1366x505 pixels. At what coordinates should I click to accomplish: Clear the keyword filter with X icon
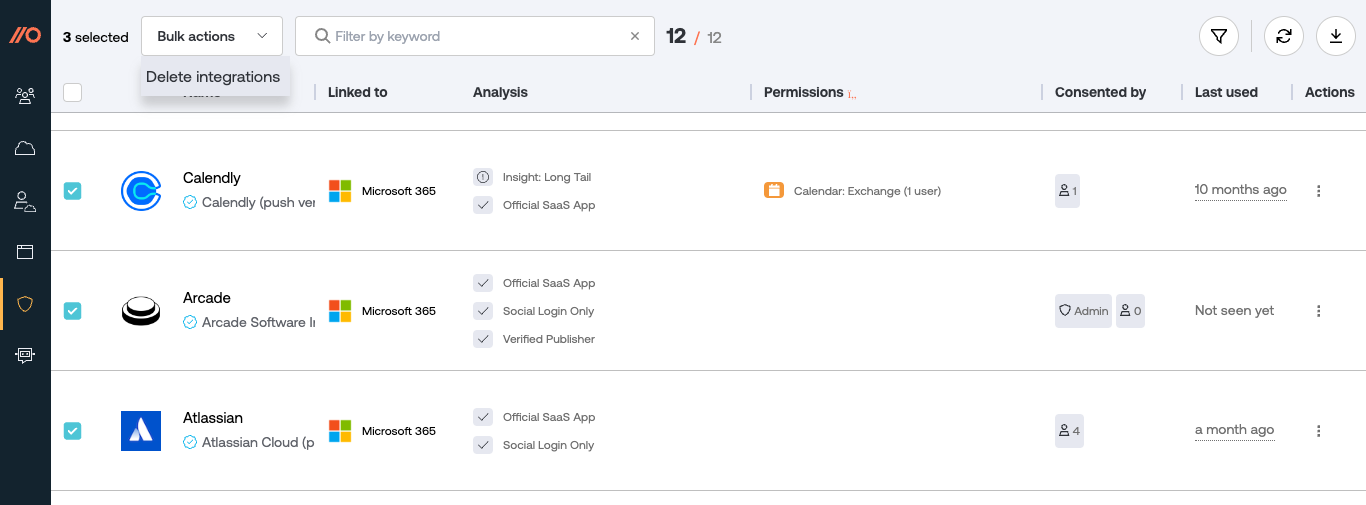(x=634, y=36)
